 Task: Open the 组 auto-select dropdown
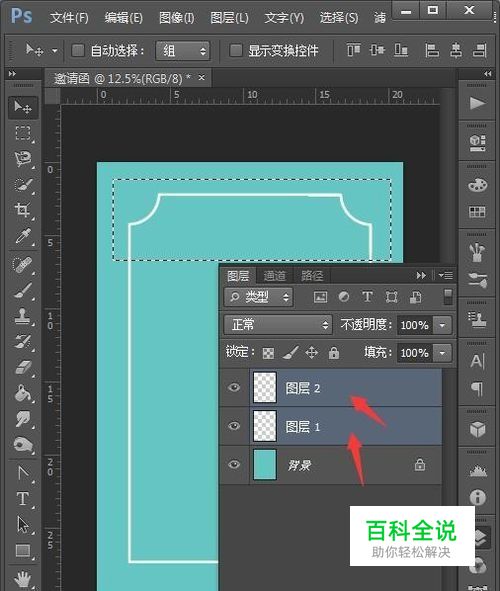(x=183, y=51)
